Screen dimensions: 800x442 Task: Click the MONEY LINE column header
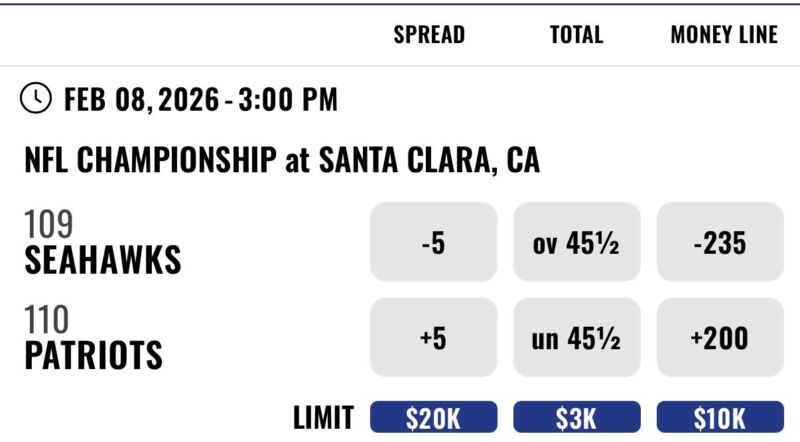[x=723, y=35]
